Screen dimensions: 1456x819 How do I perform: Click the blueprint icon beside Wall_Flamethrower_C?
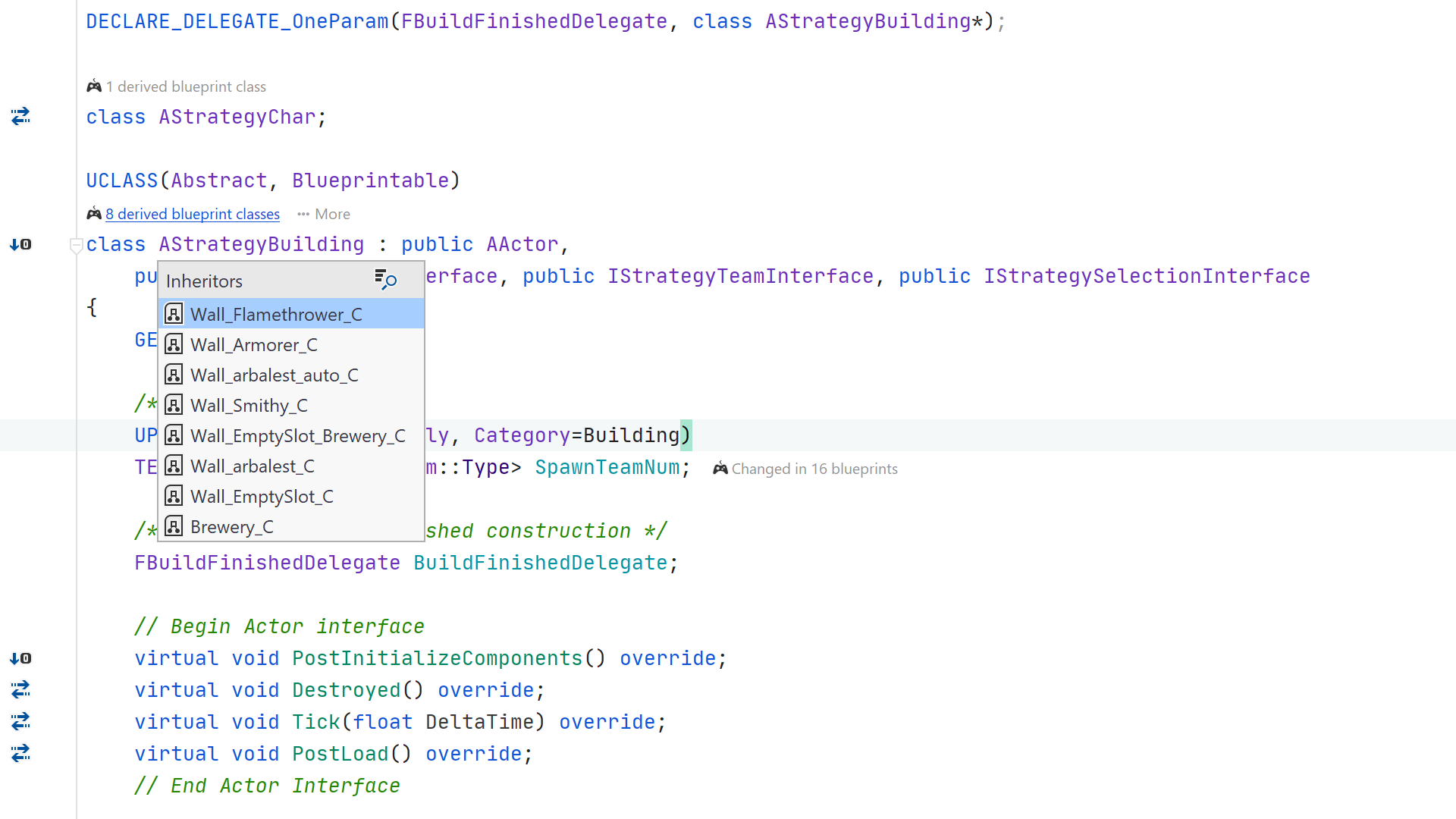pyautogui.click(x=174, y=313)
